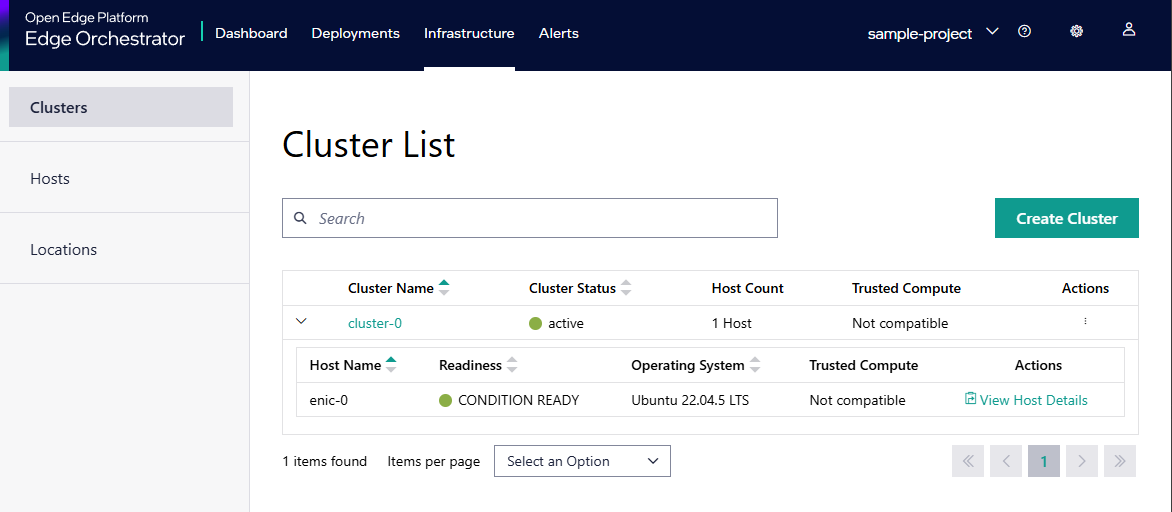Open cluster-0 actions three-dot menu
Screen dimensions: 1172x512
(x=1085, y=322)
